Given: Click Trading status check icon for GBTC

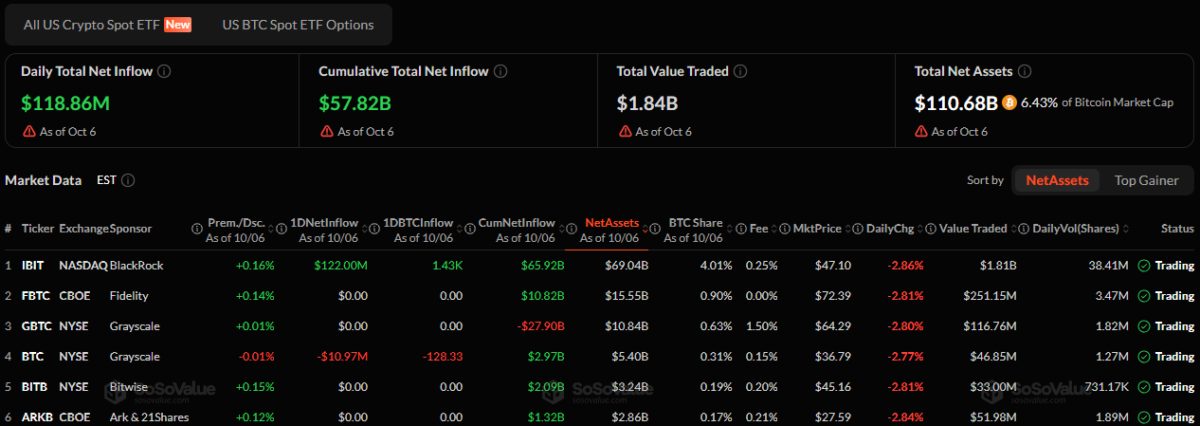Looking at the screenshot, I should click(1144, 326).
